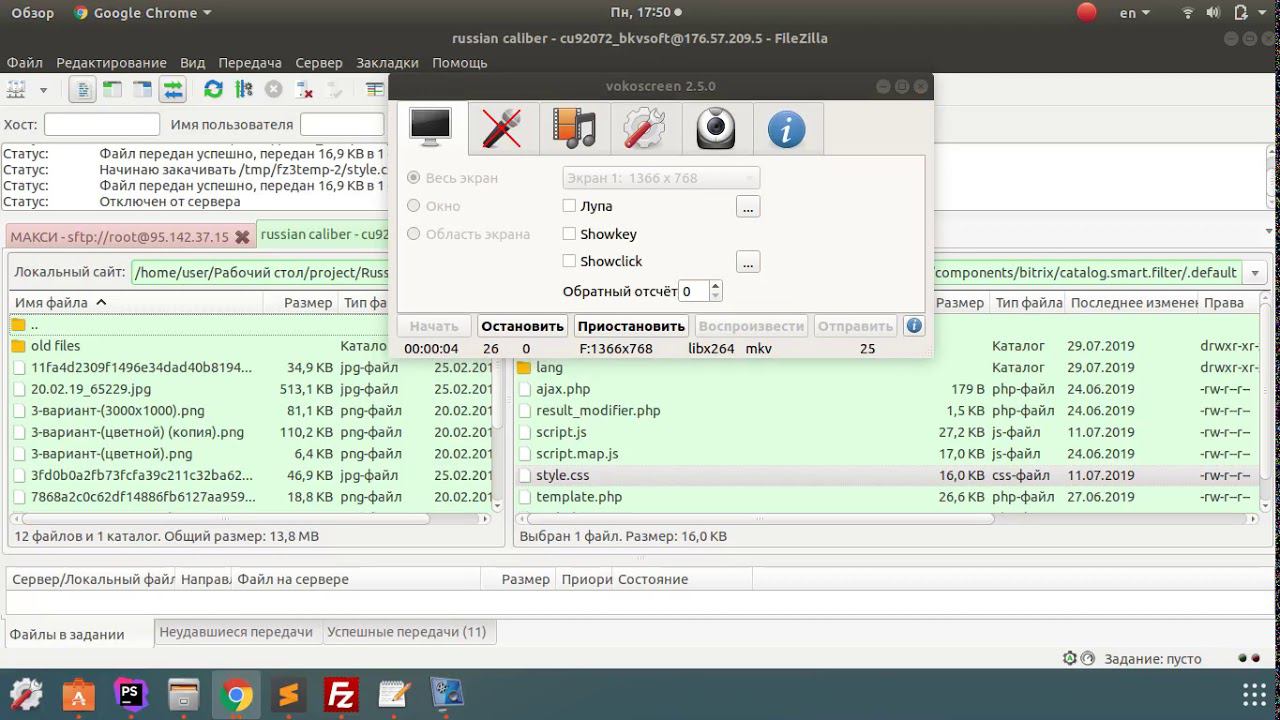Open the Файл menu
The width and height of the screenshot is (1280, 720).
click(24, 63)
